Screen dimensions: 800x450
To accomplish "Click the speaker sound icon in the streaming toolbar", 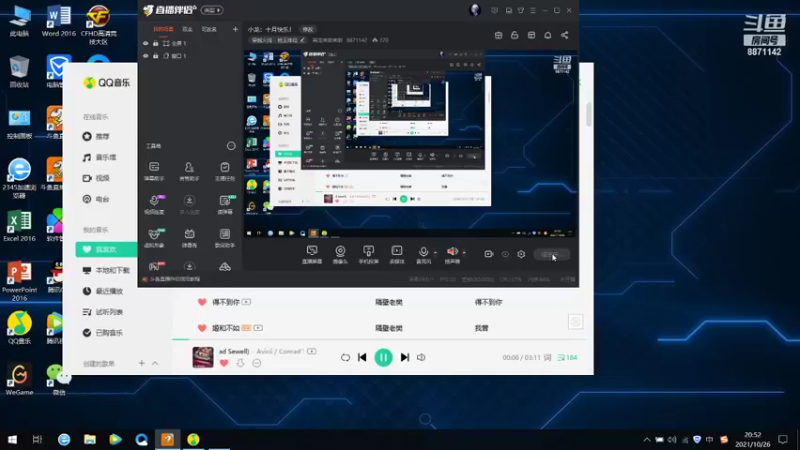I will pos(452,252).
